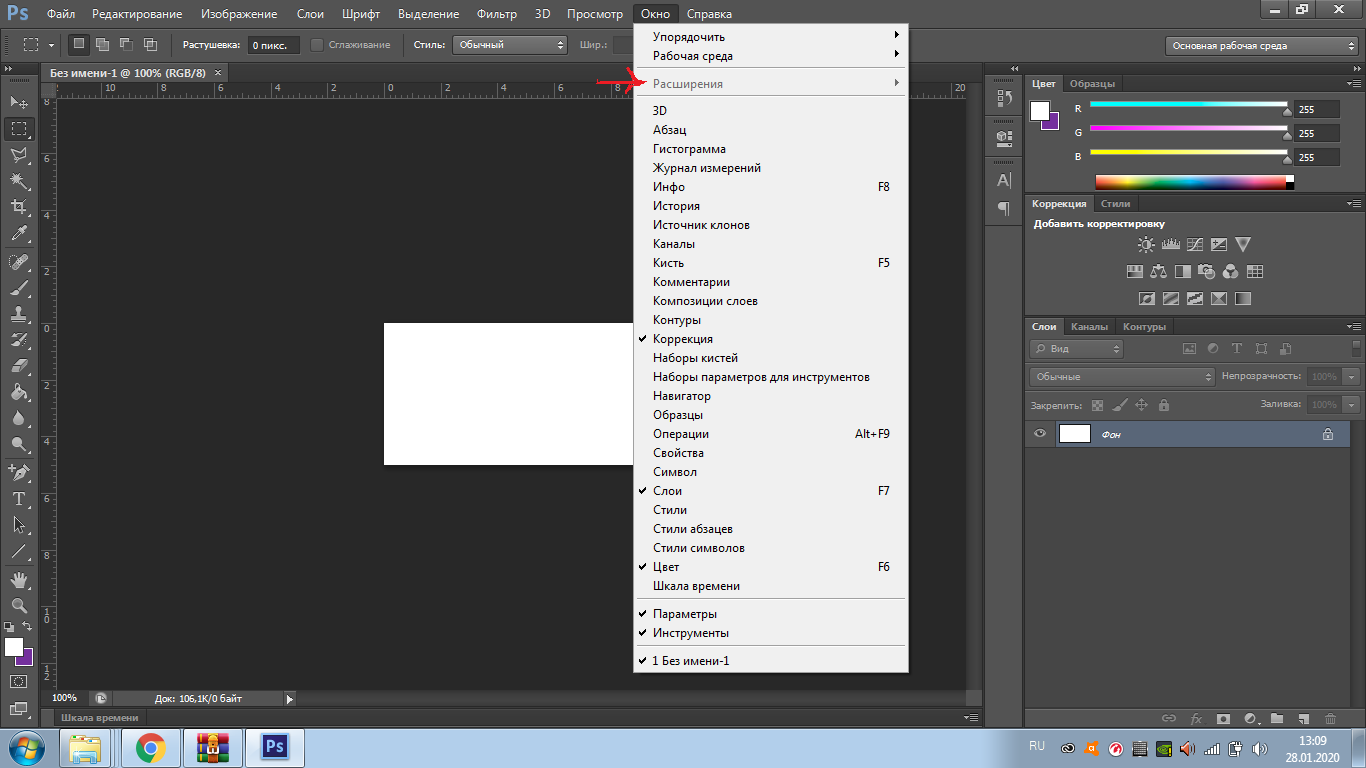Select the Pen tool
1366x768 pixels.
pyautogui.click(x=19, y=471)
